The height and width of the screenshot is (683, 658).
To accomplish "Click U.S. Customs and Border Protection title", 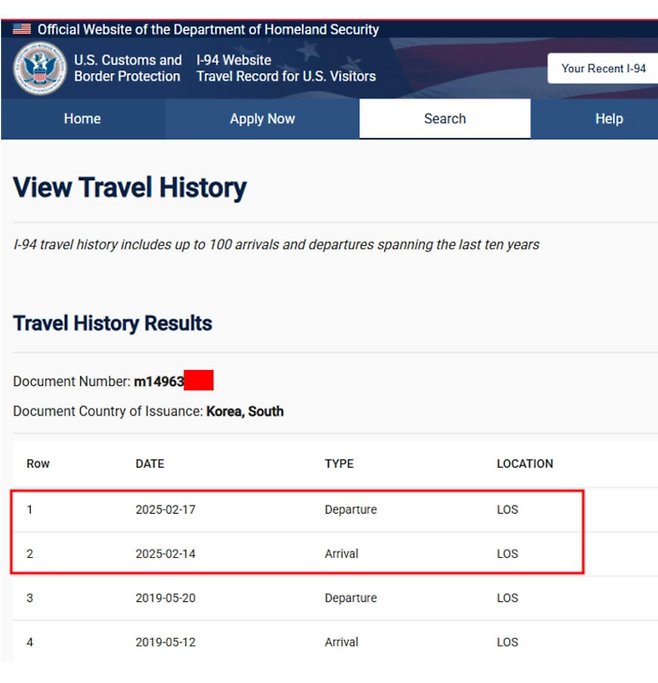I will [128, 68].
